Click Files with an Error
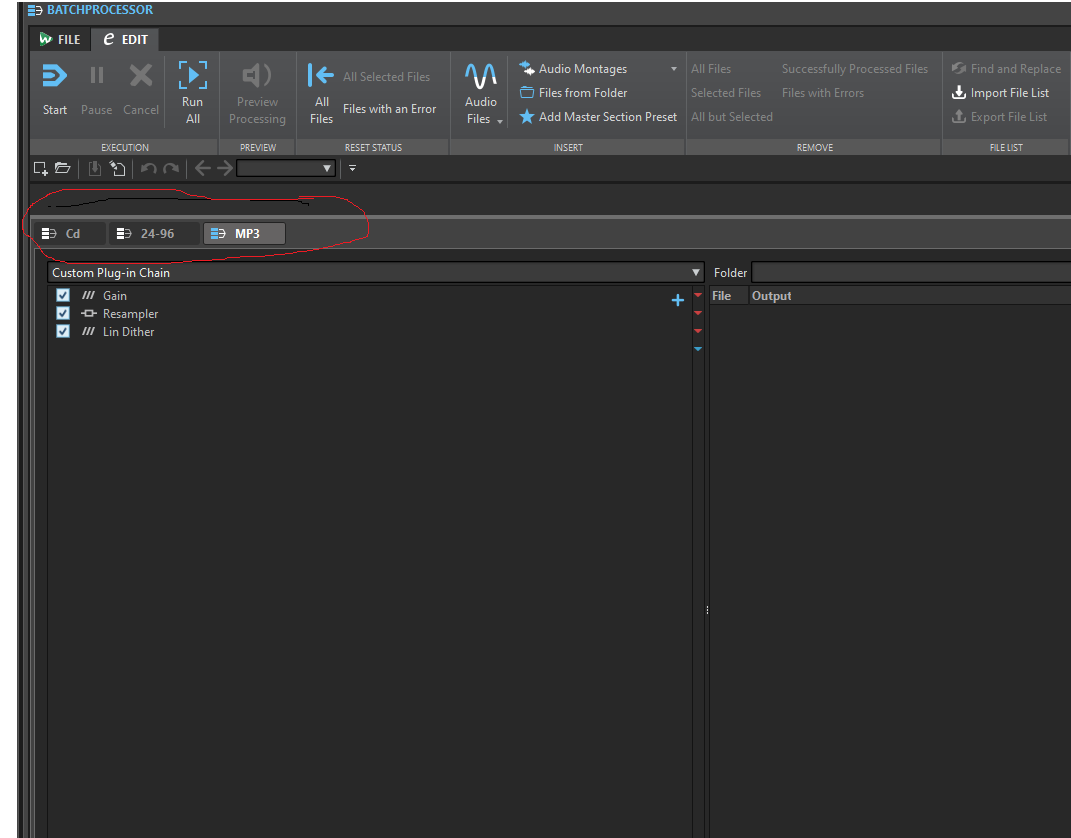 [389, 109]
